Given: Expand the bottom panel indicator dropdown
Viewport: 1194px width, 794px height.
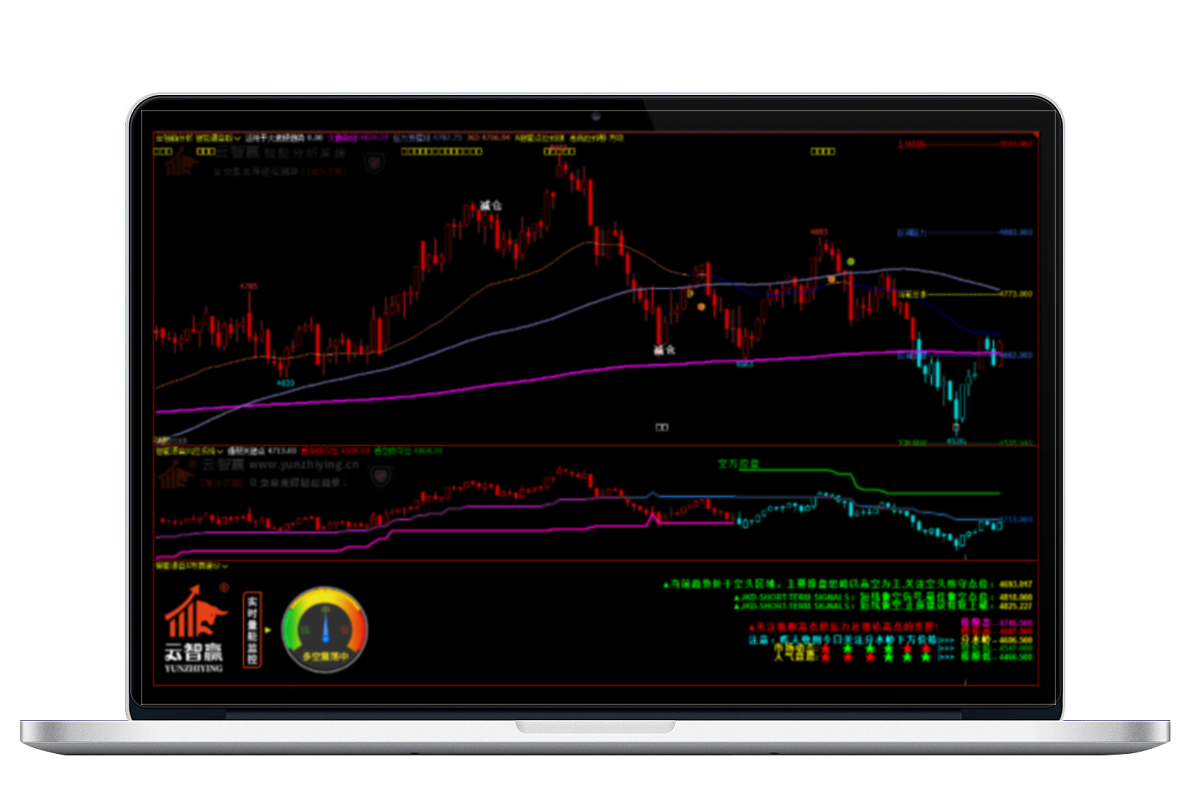Looking at the screenshot, I should click(224, 566).
